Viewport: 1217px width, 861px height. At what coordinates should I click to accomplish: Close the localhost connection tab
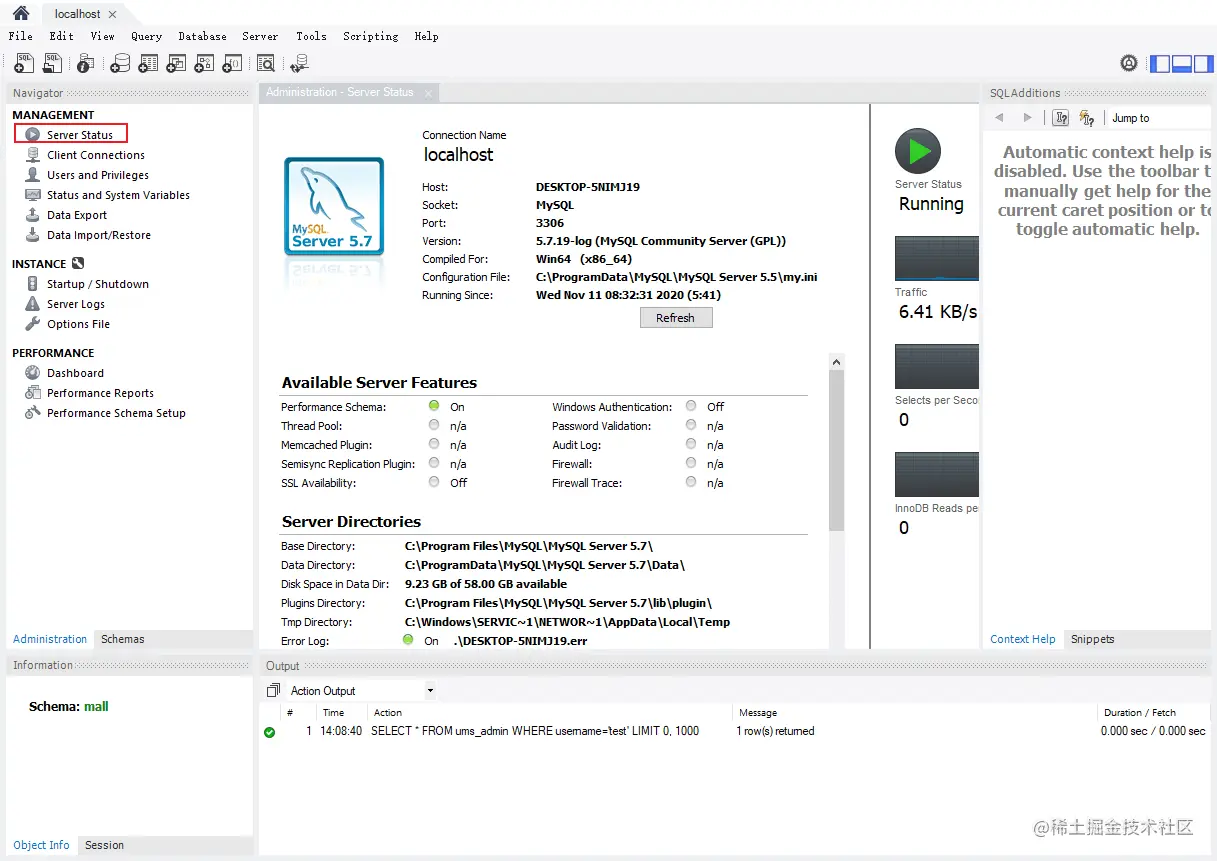click(x=112, y=15)
